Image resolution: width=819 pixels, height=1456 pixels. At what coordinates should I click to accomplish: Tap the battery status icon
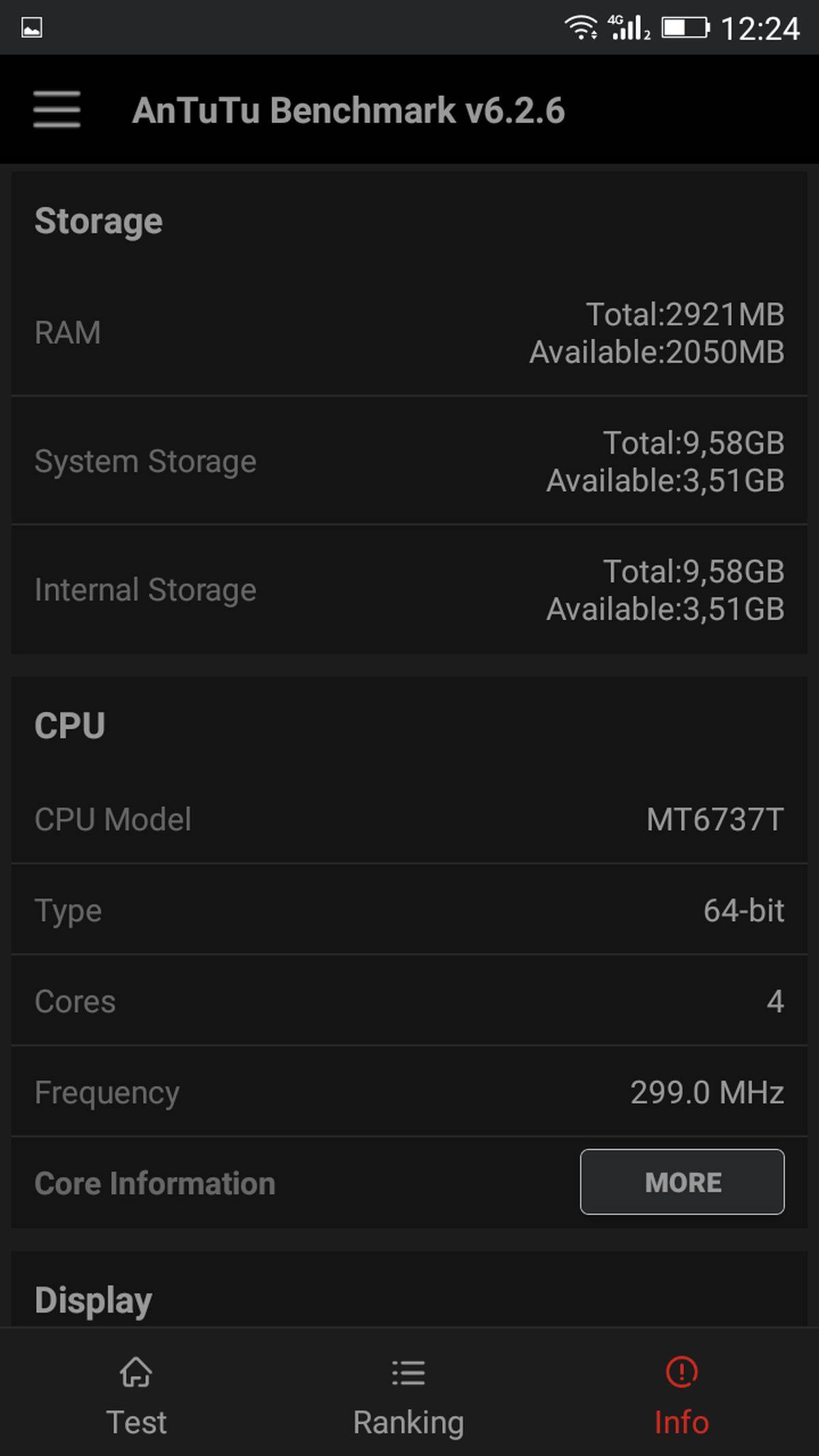pyautogui.click(x=685, y=28)
